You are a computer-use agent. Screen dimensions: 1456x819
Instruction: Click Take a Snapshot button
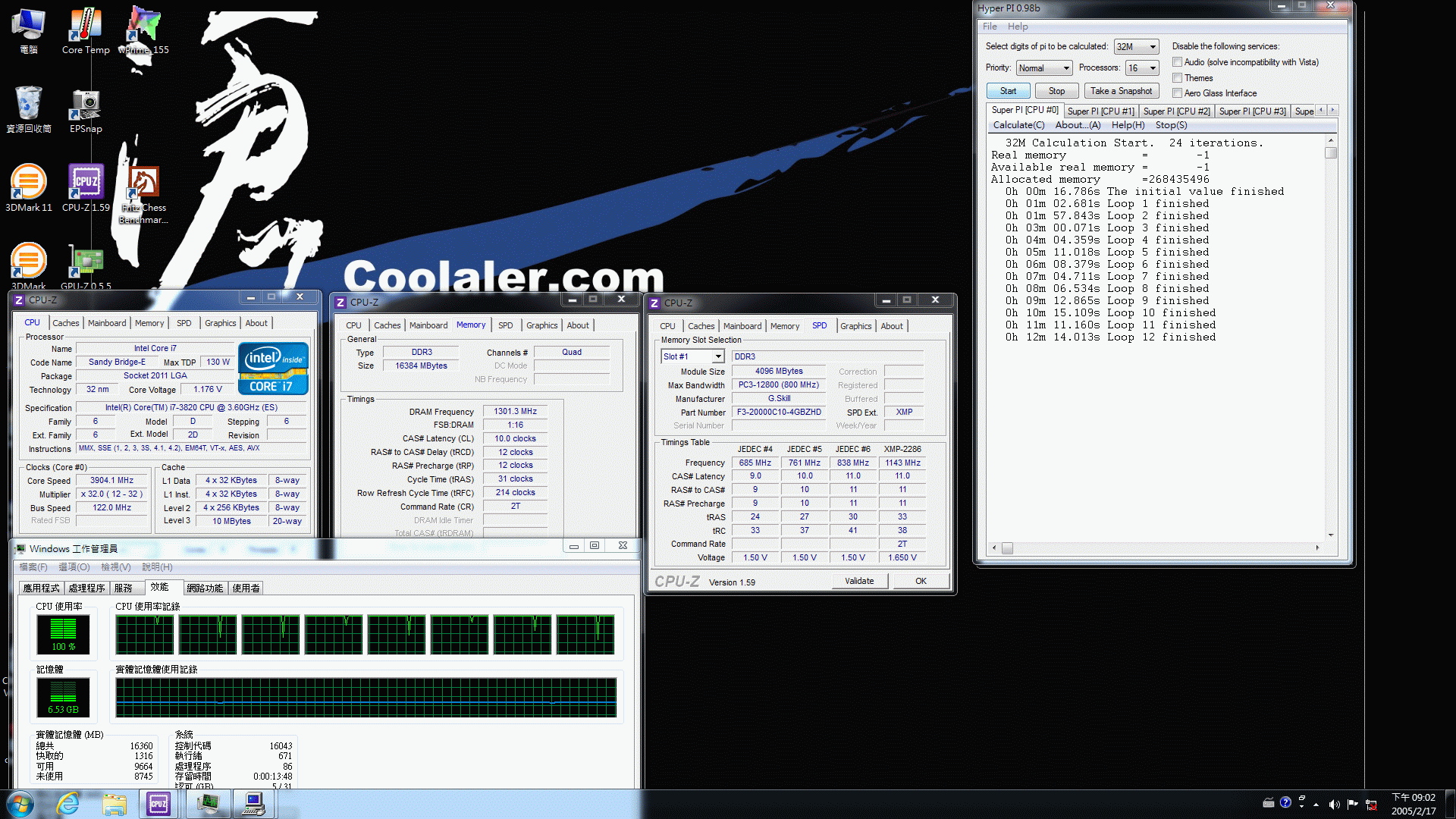click(1121, 91)
